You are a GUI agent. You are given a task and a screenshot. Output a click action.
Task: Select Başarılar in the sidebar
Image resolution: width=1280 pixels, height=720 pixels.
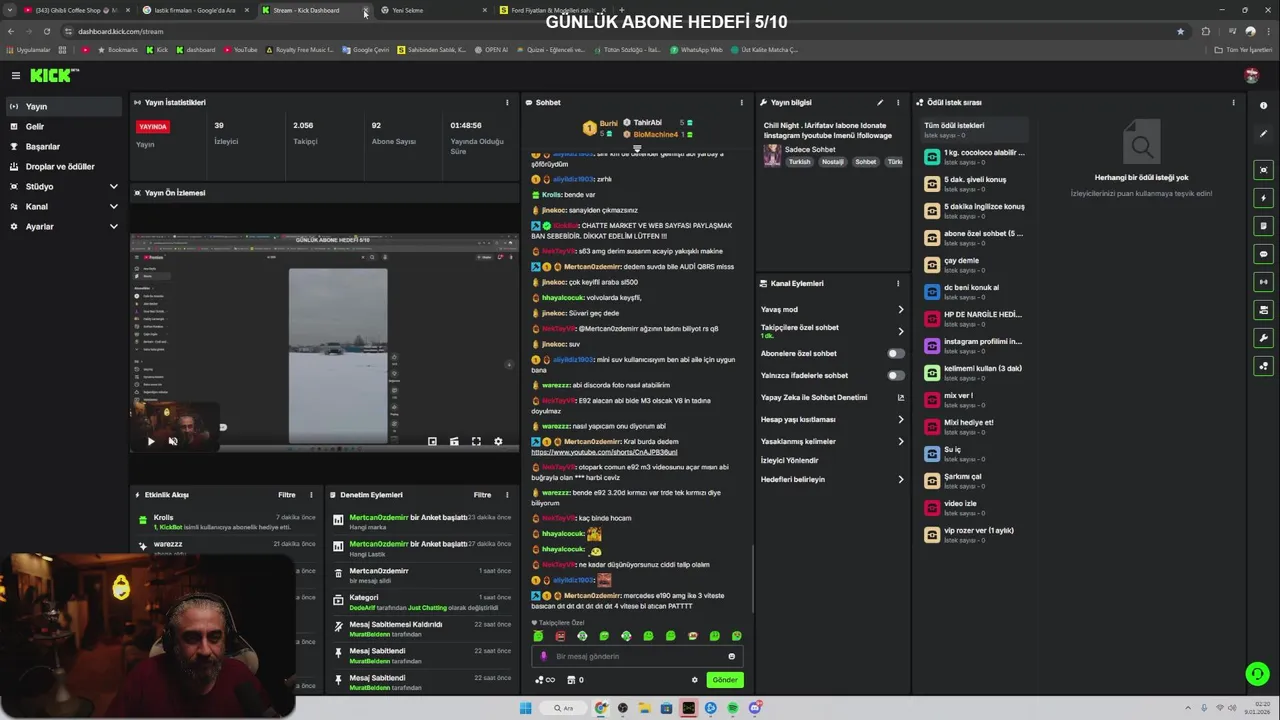pos(65,146)
